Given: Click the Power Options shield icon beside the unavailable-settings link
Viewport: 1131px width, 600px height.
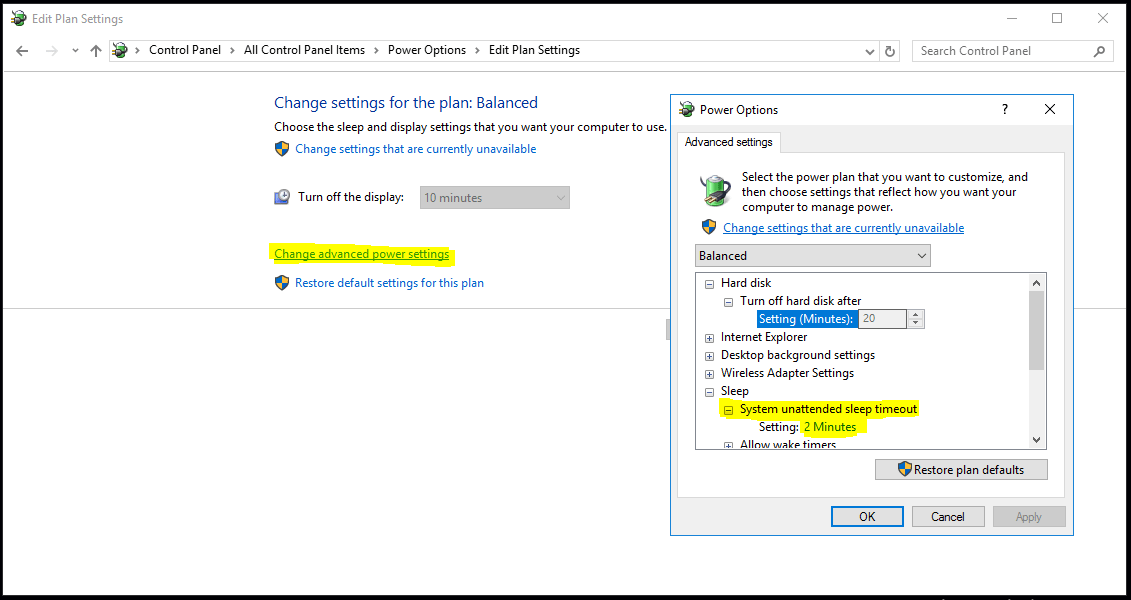Looking at the screenshot, I should pos(708,227).
